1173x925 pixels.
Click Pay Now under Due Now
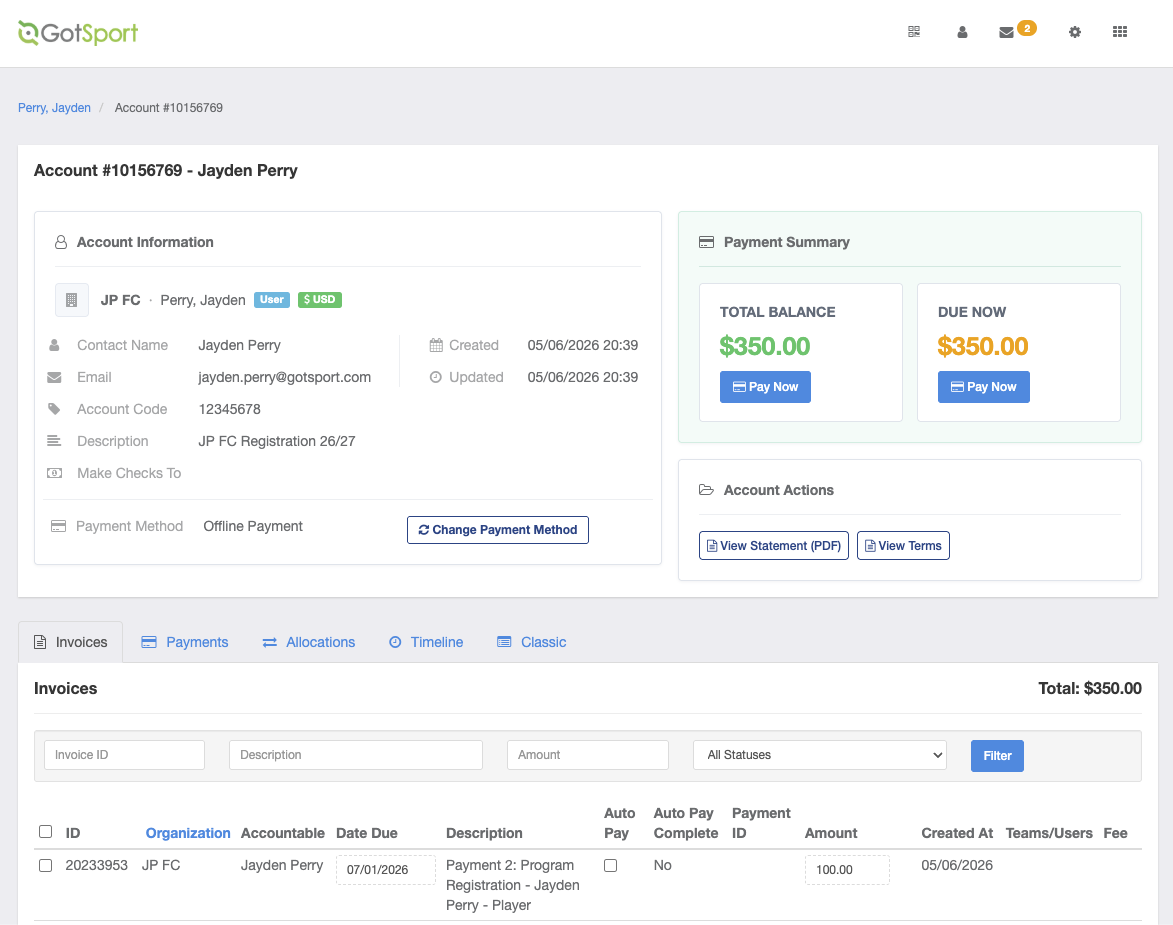(984, 387)
